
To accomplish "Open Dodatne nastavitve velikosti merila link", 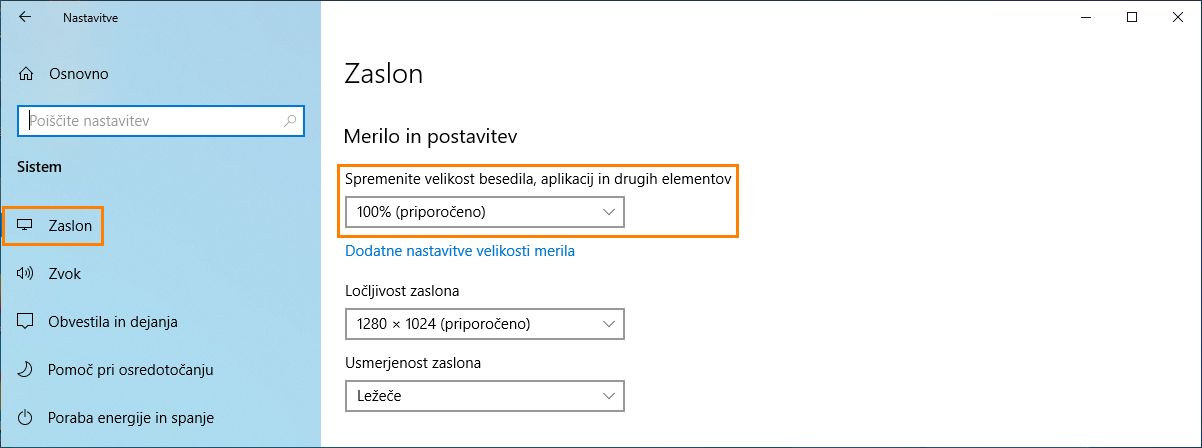I will point(459,251).
